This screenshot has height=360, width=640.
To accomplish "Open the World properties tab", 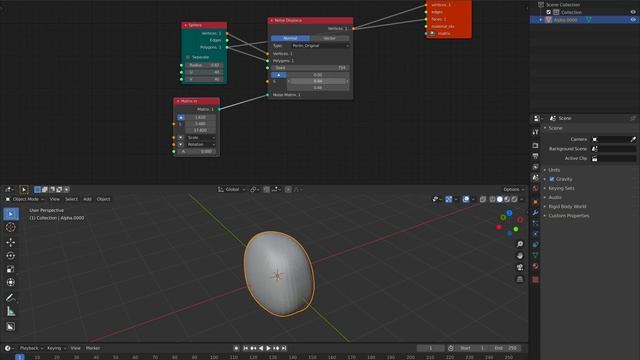I will tap(535, 188).
